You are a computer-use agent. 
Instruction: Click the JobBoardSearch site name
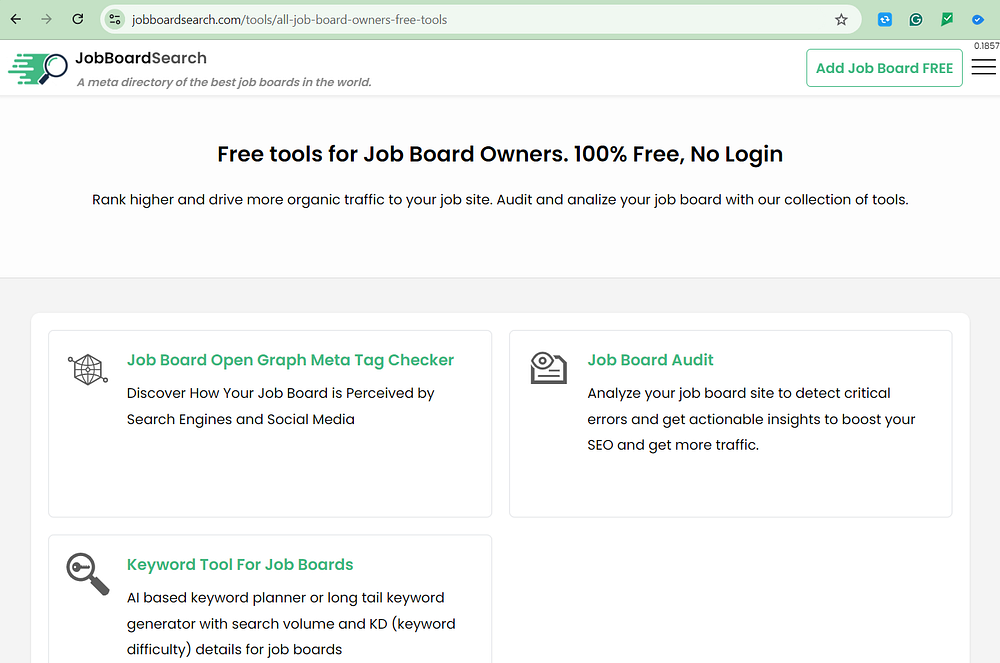click(141, 58)
